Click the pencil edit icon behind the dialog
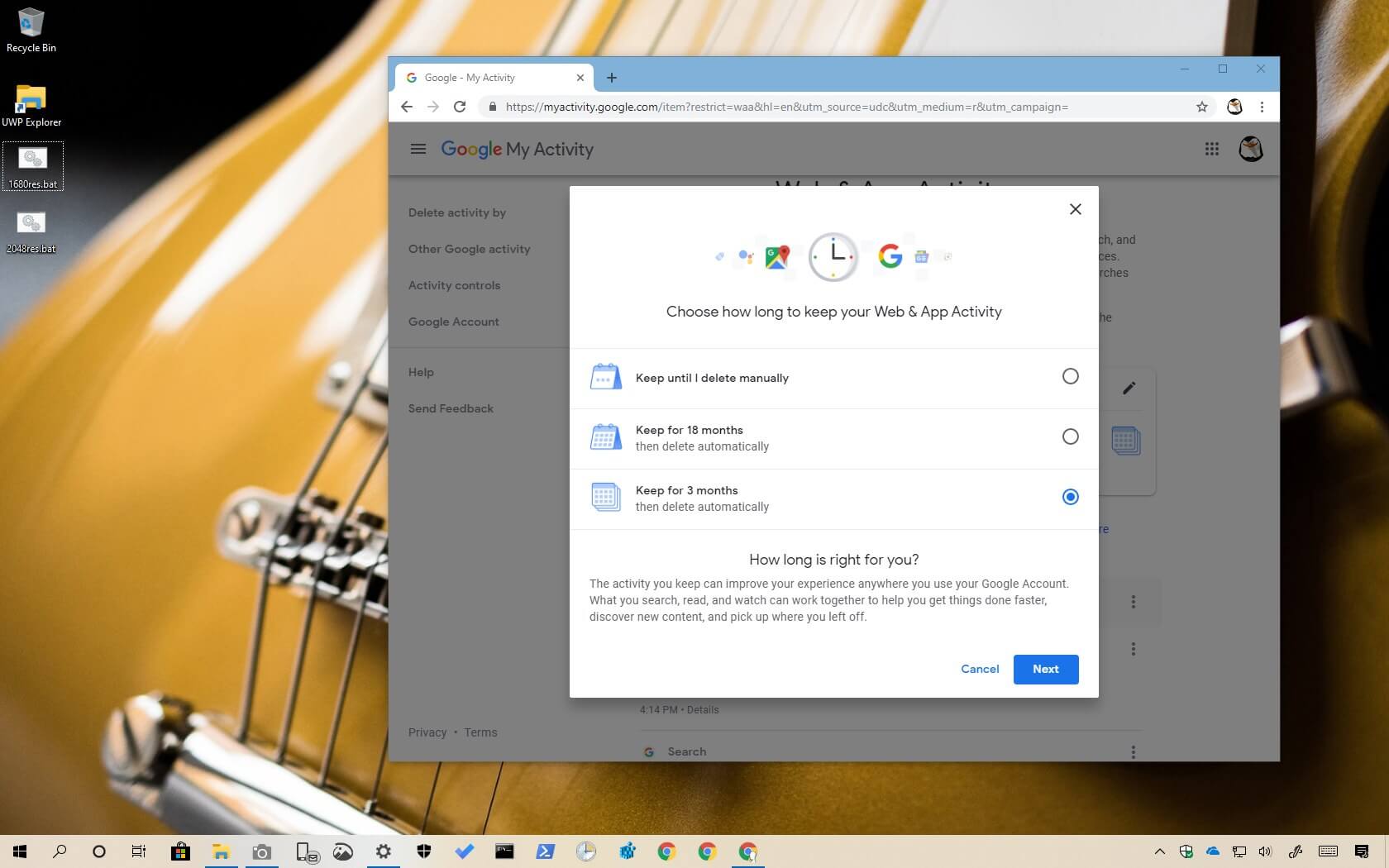Screen dimensions: 1389x868 (x=1129, y=388)
